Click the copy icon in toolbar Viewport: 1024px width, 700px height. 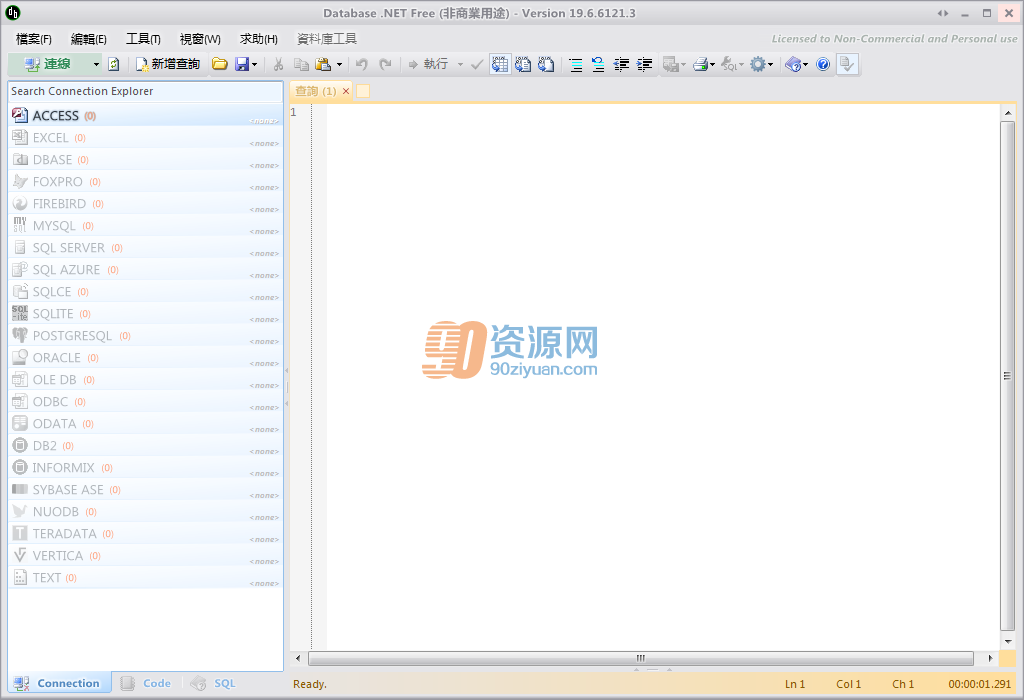click(301, 64)
